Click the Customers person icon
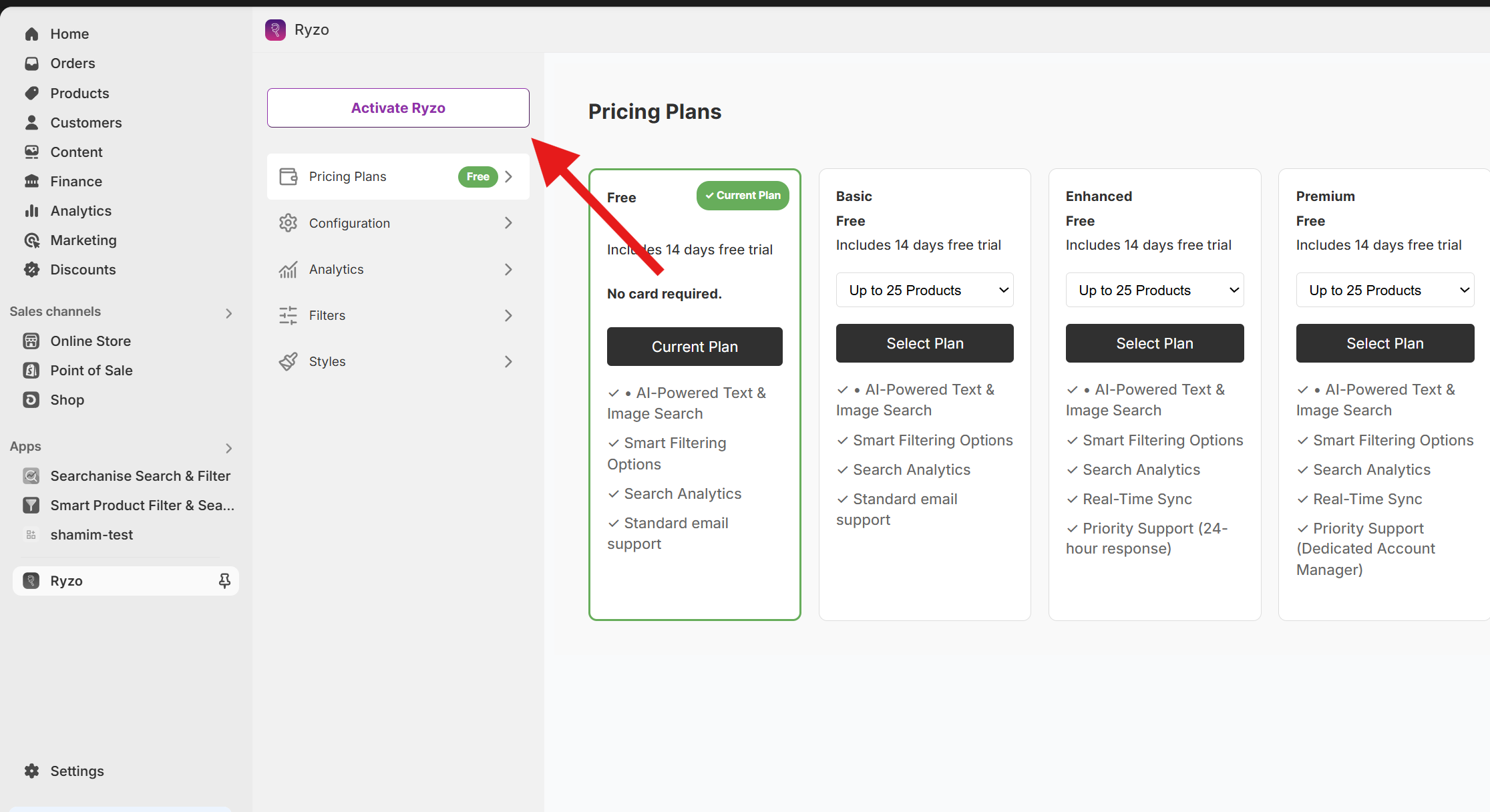The height and width of the screenshot is (812, 1490). [x=31, y=123]
